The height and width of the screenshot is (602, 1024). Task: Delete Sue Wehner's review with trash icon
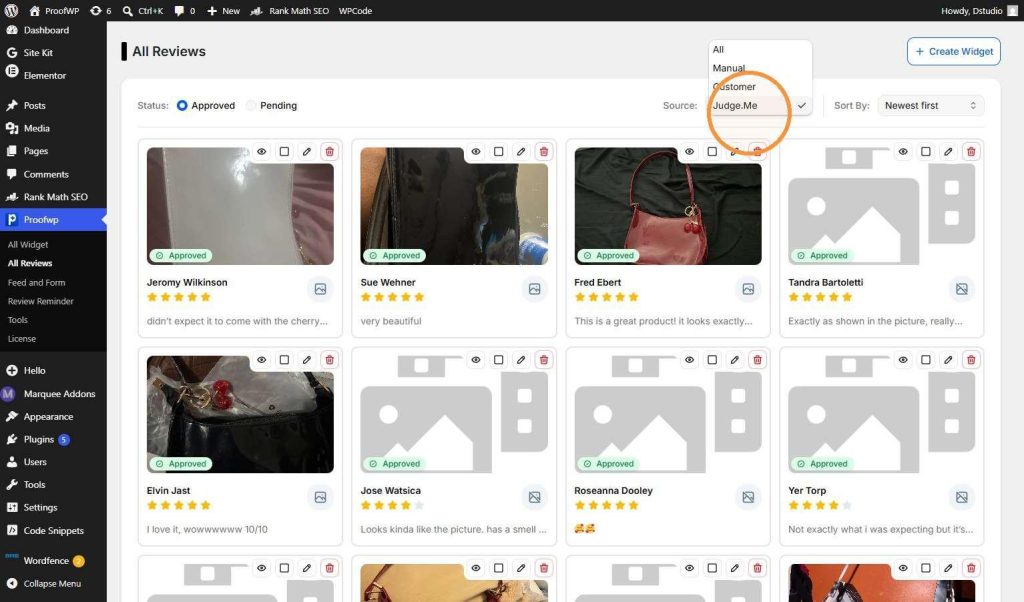point(544,151)
